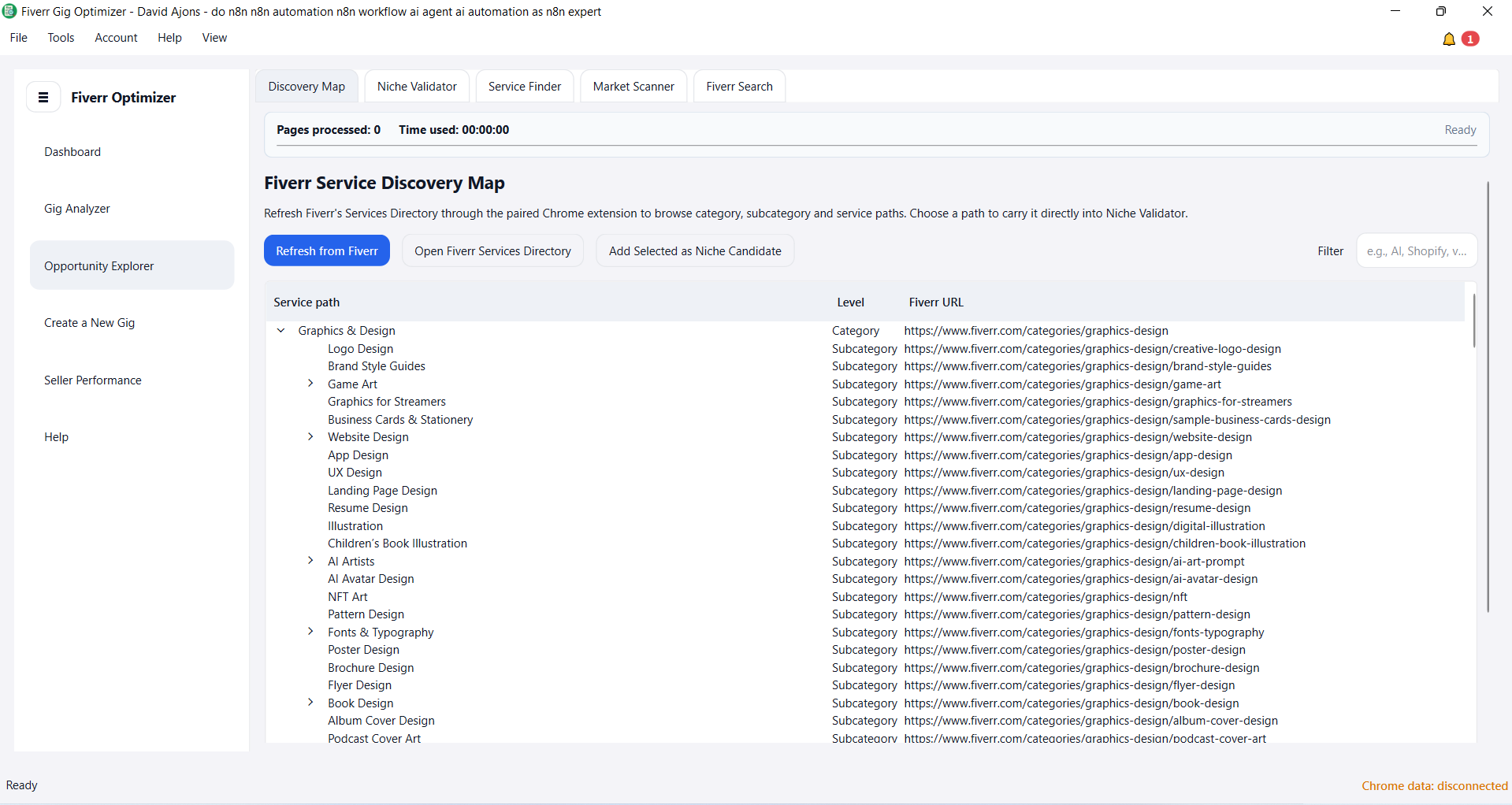Select Children's Book Illustration row
Screen dimensions: 1512x805
click(x=865, y=543)
